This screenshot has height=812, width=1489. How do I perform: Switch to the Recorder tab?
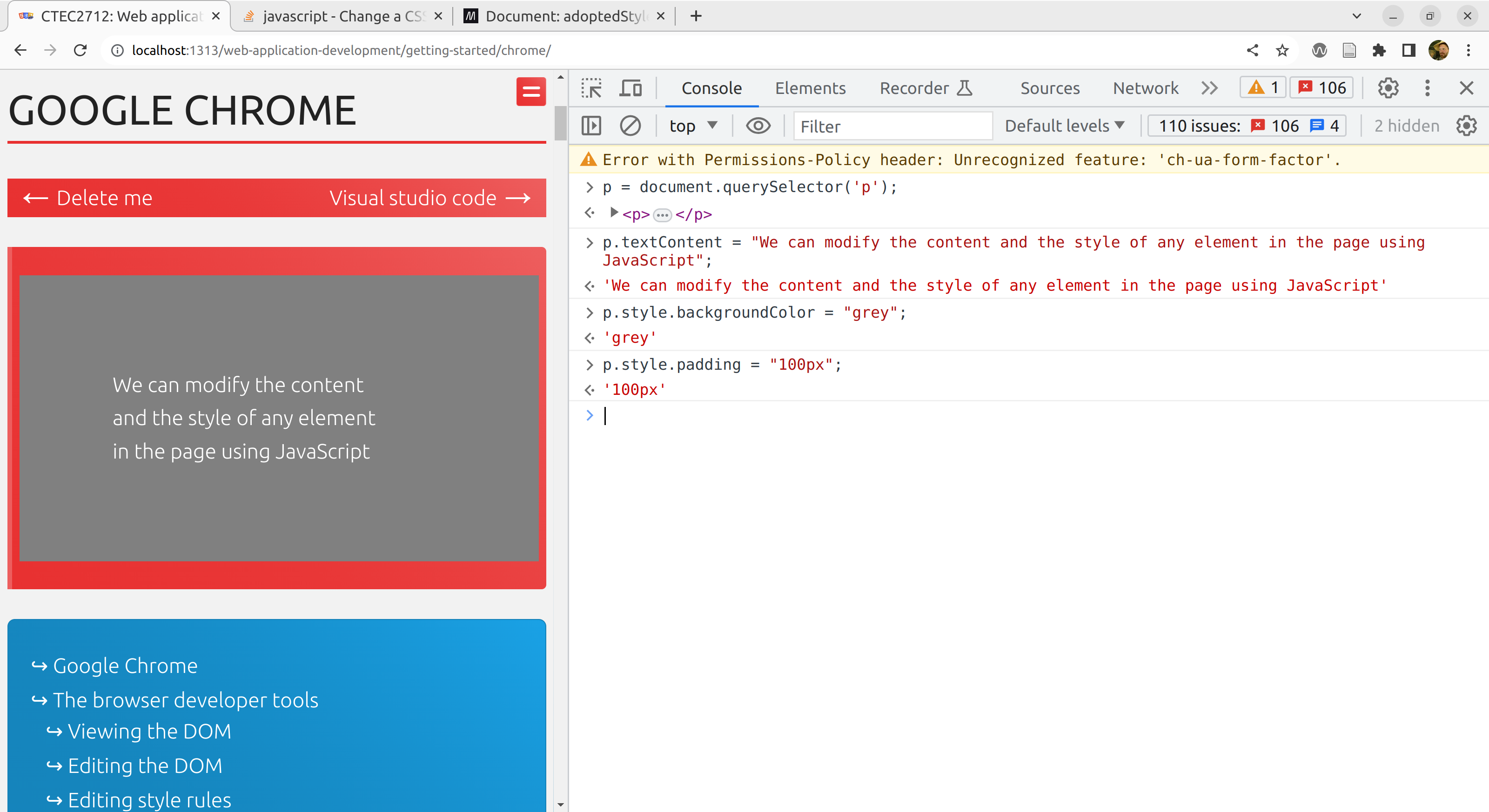926,88
